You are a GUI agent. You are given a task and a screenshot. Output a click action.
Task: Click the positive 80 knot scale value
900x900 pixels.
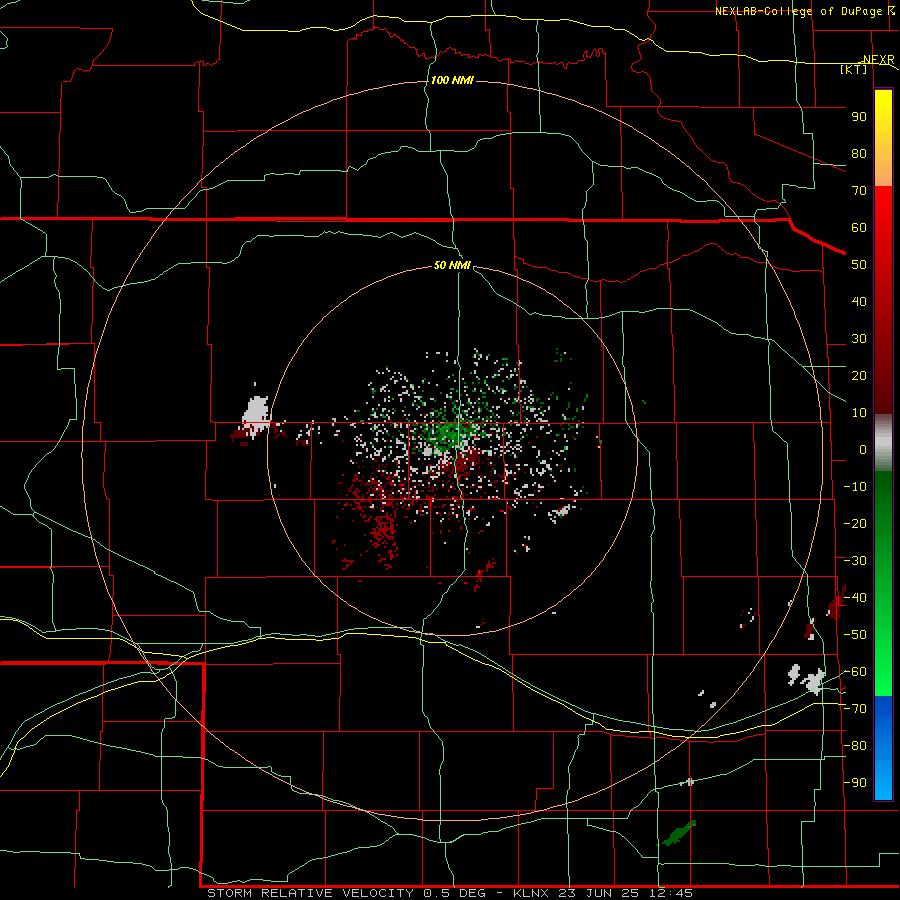[859, 153]
